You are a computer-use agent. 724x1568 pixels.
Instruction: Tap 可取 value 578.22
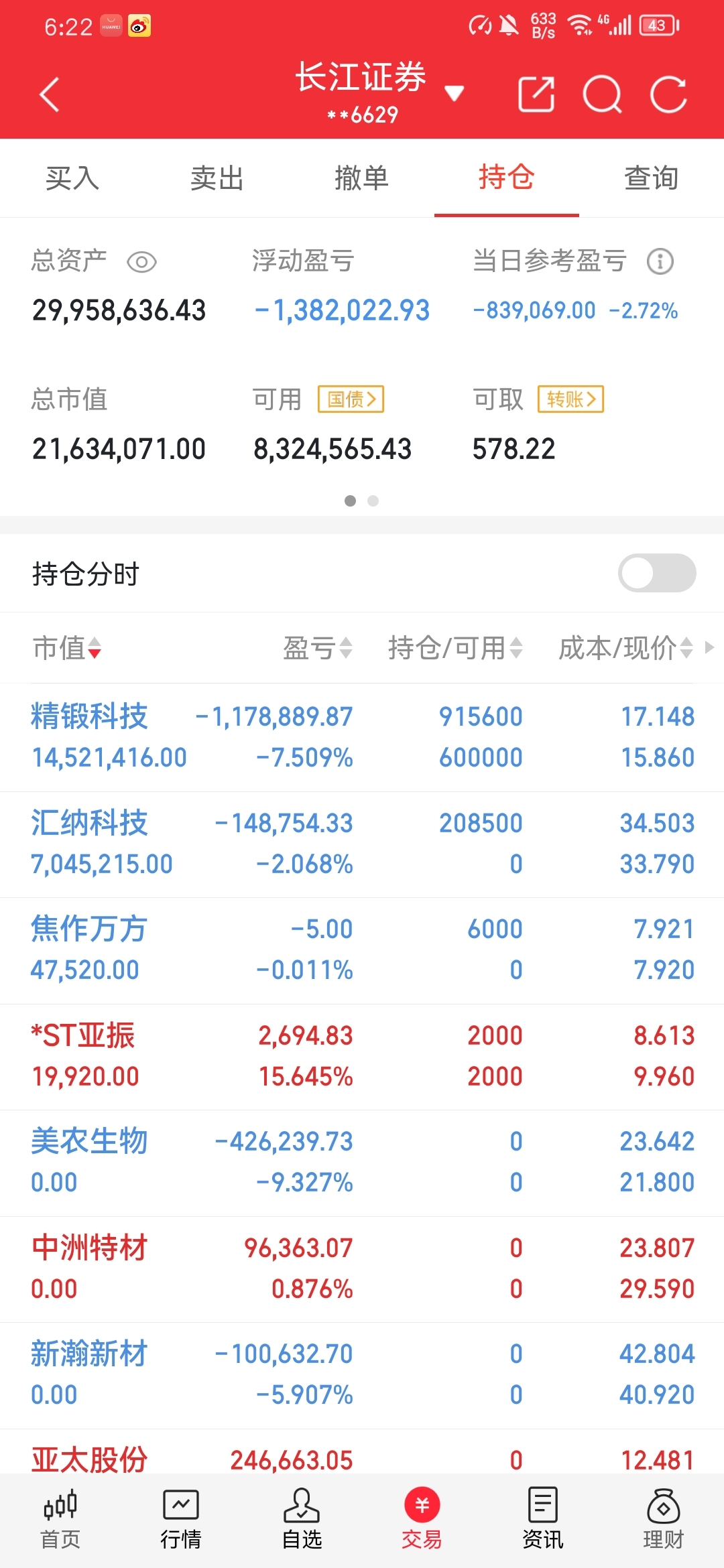pos(514,450)
